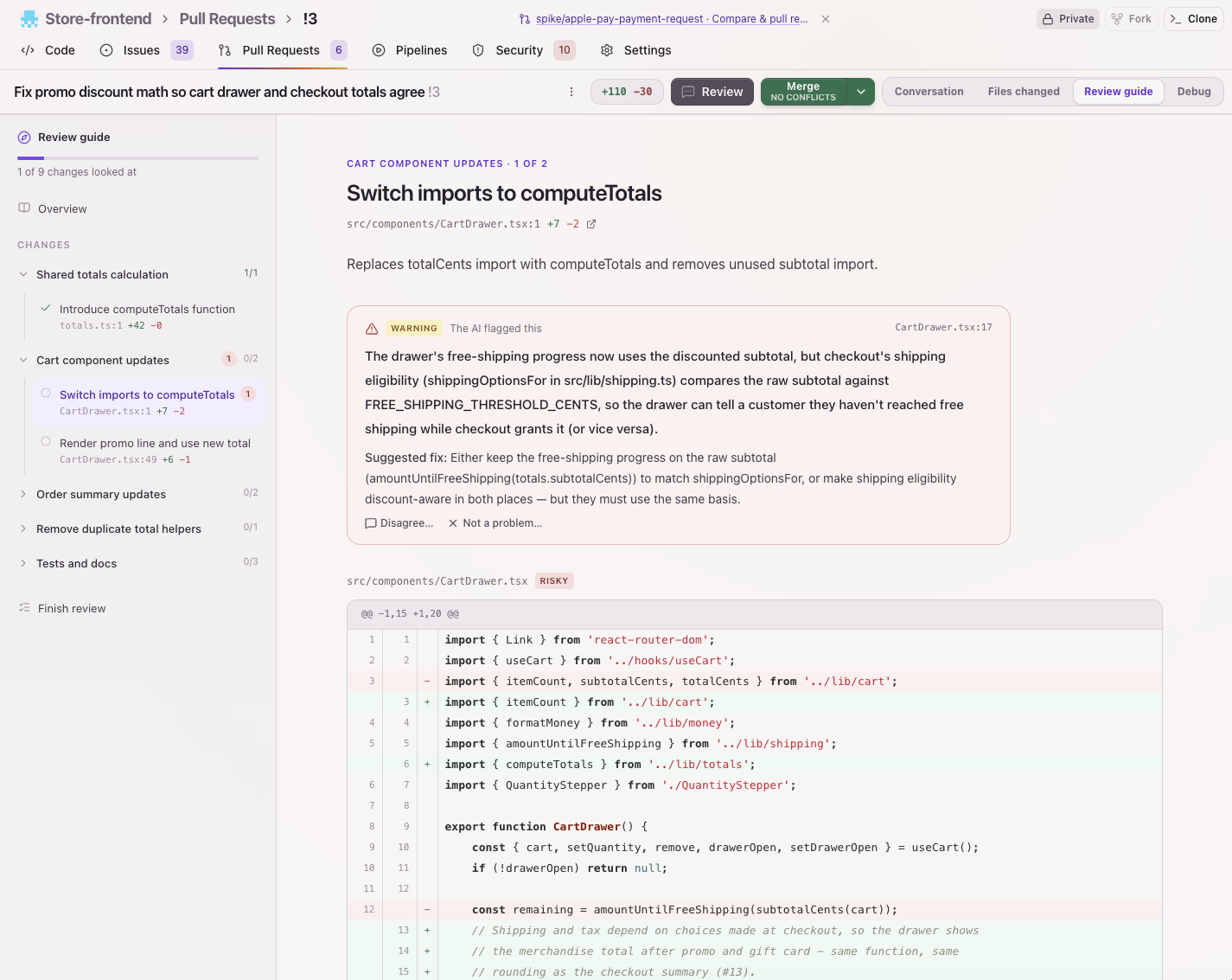Click the Code brackets icon
This screenshot has height=980, width=1232.
(x=28, y=50)
